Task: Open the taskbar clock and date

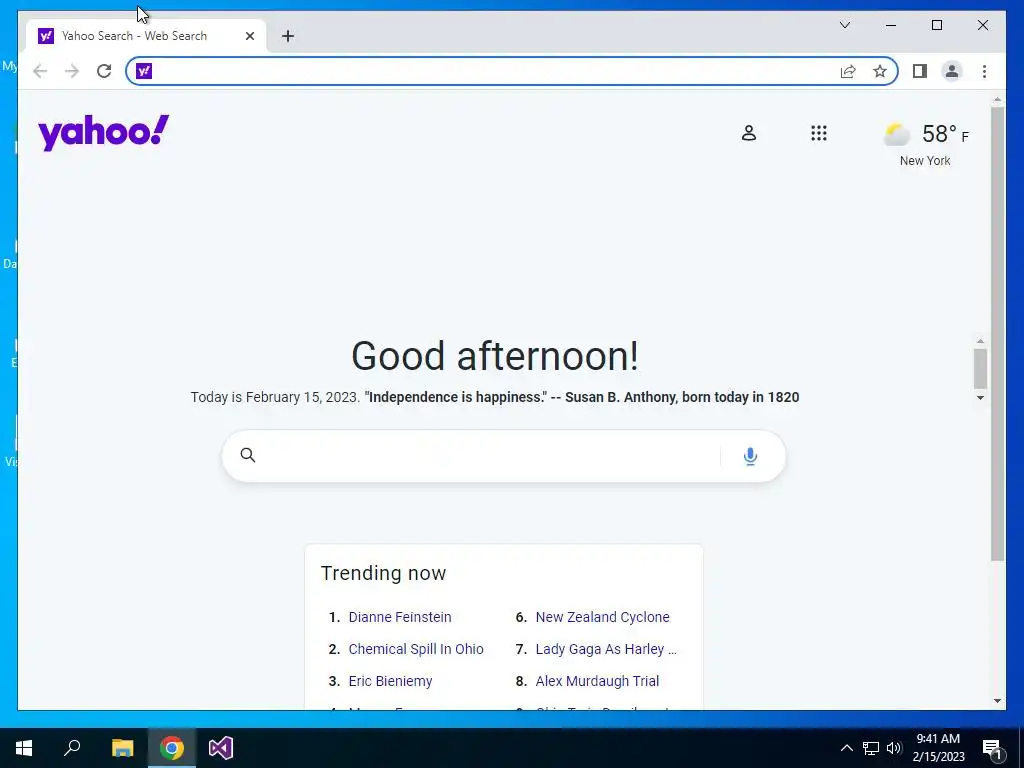Action: pos(938,748)
